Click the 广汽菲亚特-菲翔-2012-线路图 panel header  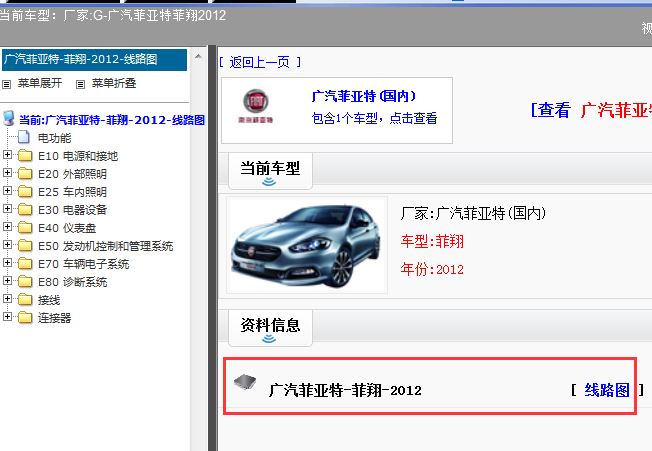pyautogui.click(x=94, y=59)
